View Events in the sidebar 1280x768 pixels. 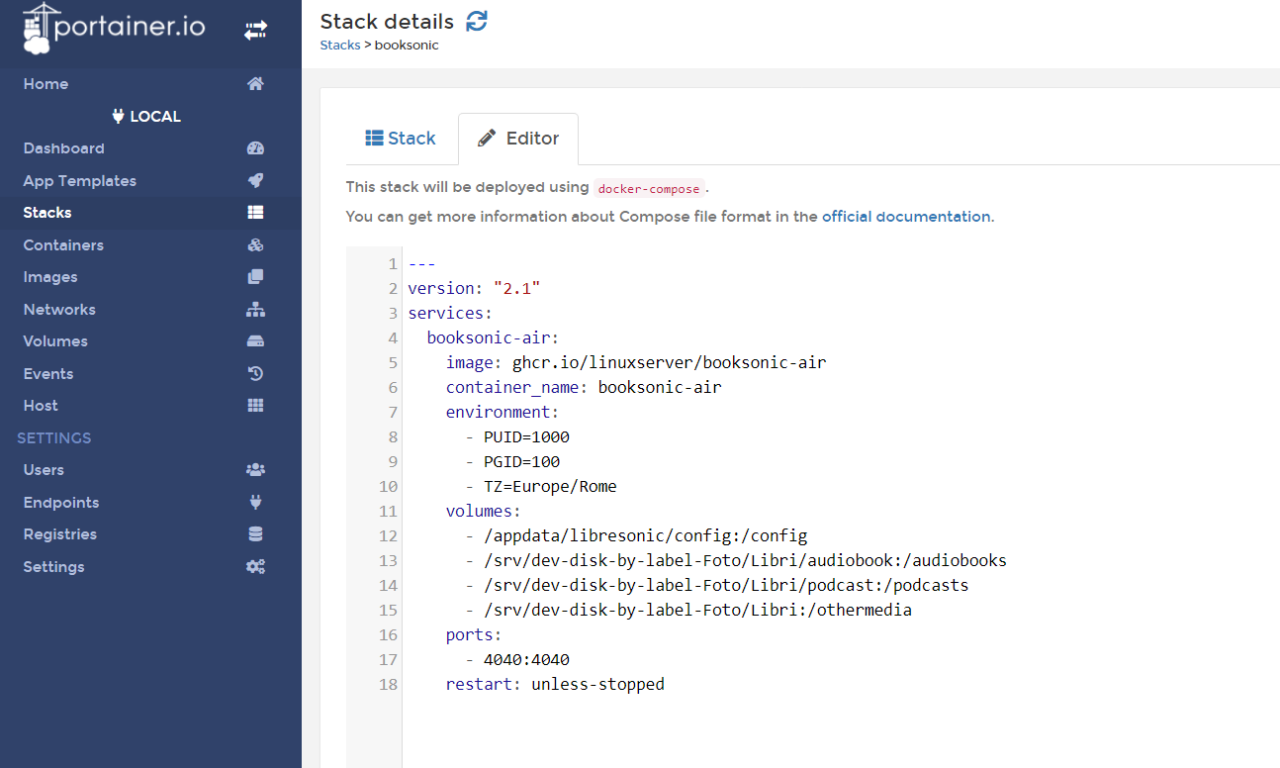tap(48, 373)
